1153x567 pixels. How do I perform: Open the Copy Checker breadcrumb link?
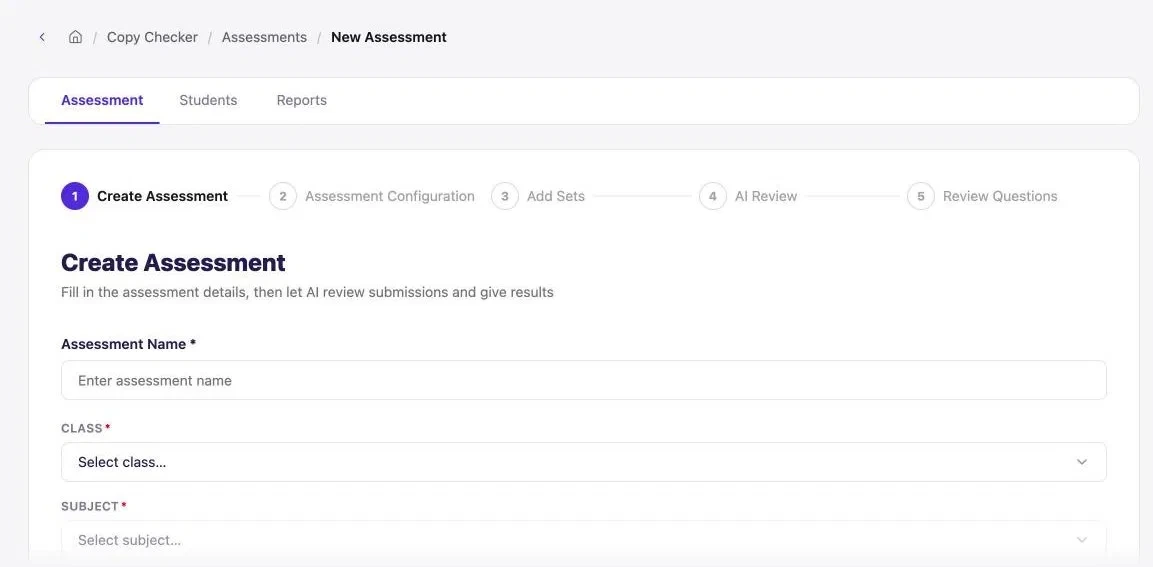click(152, 37)
